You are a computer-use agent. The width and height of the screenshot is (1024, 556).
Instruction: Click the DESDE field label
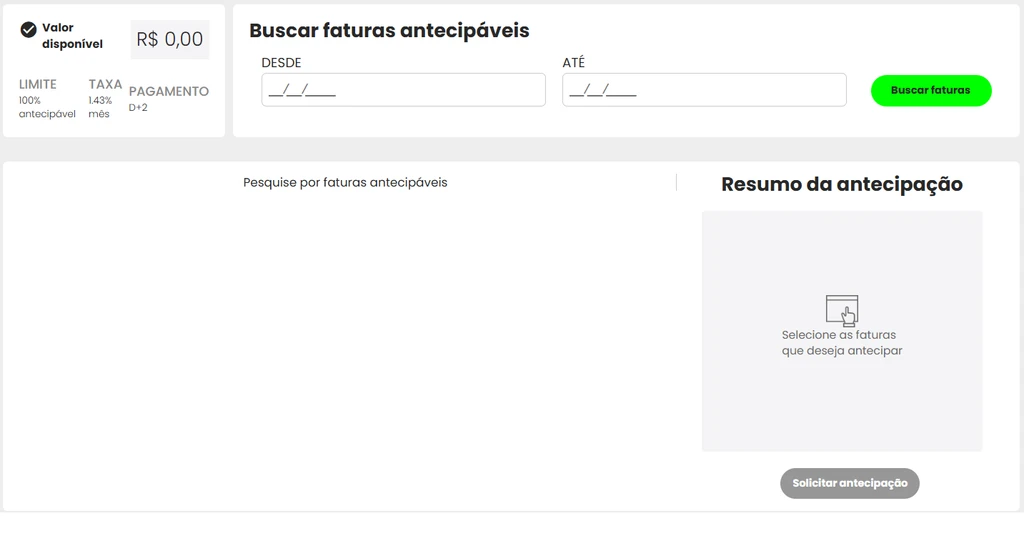click(281, 63)
